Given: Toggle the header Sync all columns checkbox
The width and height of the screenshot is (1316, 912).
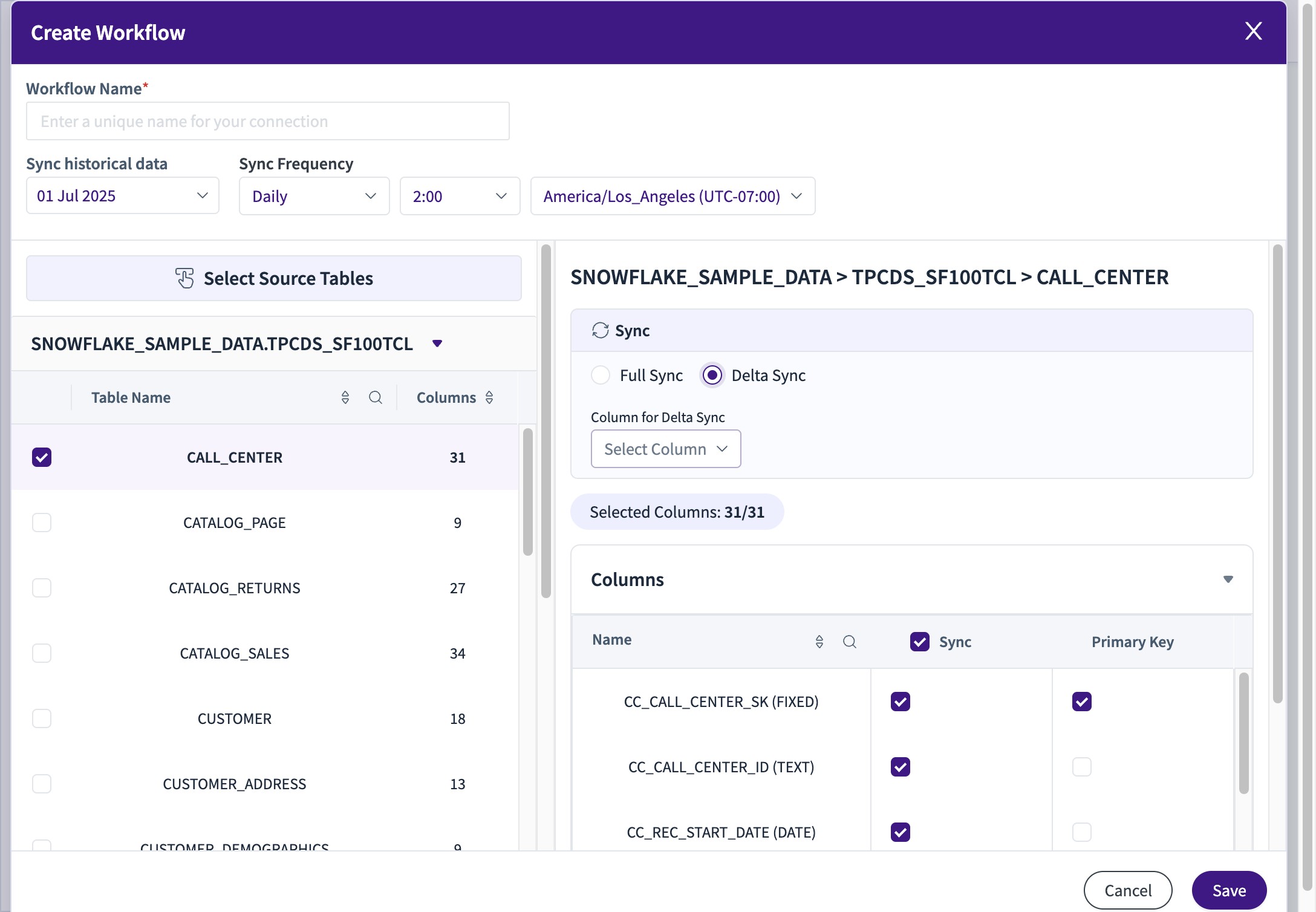Looking at the screenshot, I should coord(919,642).
